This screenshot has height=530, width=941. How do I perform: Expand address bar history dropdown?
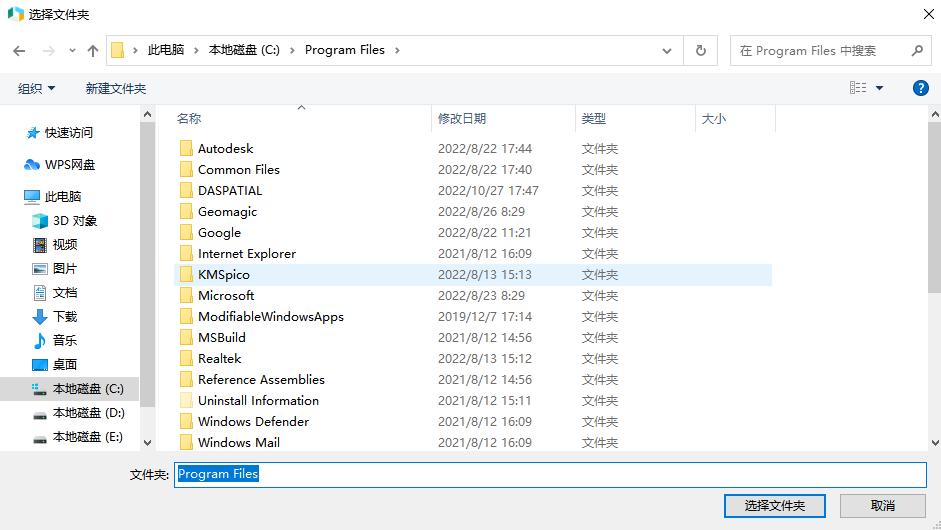pyautogui.click(x=666, y=51)
